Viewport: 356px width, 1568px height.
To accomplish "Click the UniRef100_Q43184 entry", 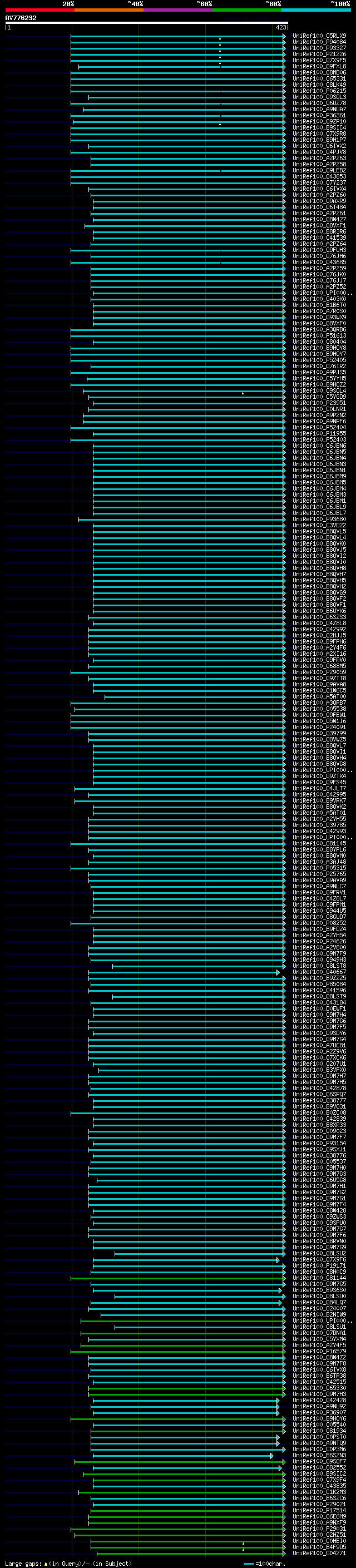I will click(x=319, y=1002).
